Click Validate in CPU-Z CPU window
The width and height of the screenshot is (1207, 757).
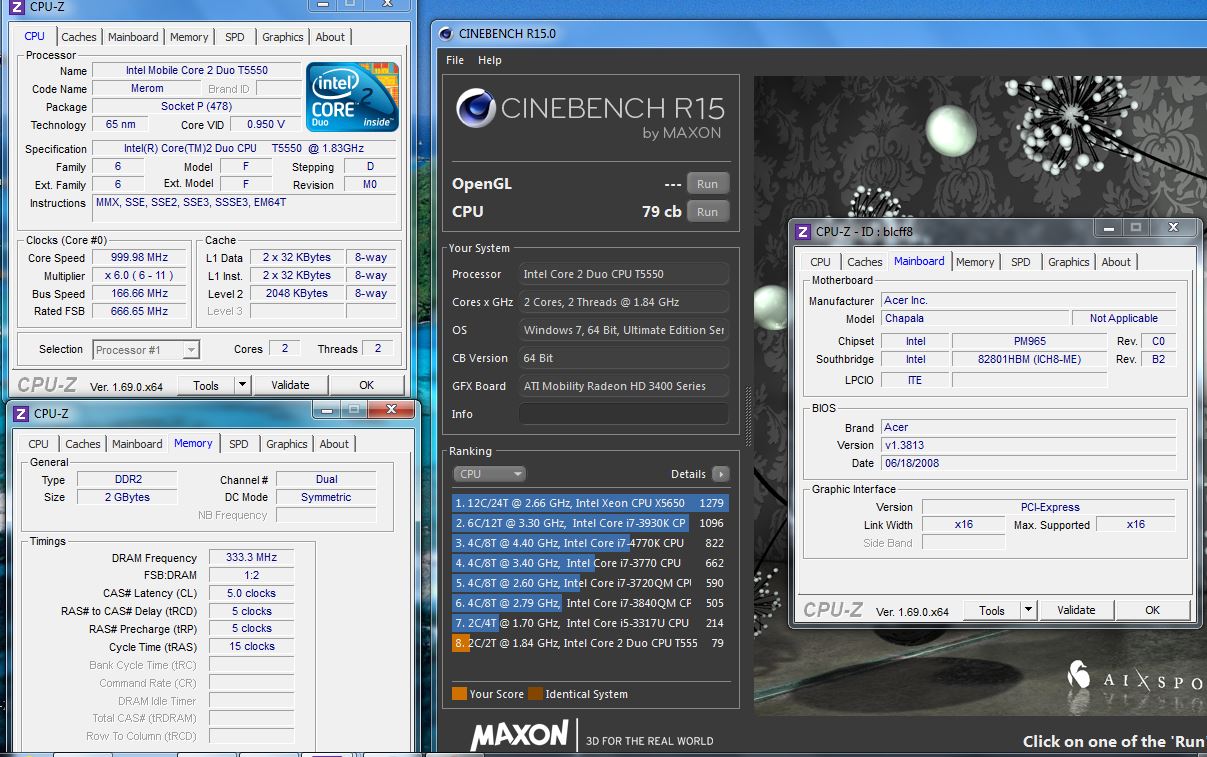(290, 385)
